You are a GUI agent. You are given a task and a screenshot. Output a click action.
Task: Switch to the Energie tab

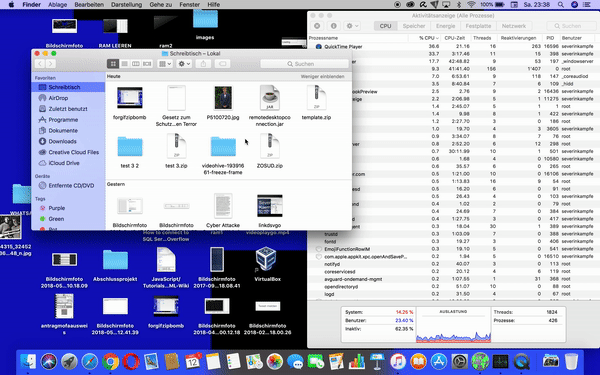(x=445, y=26)
